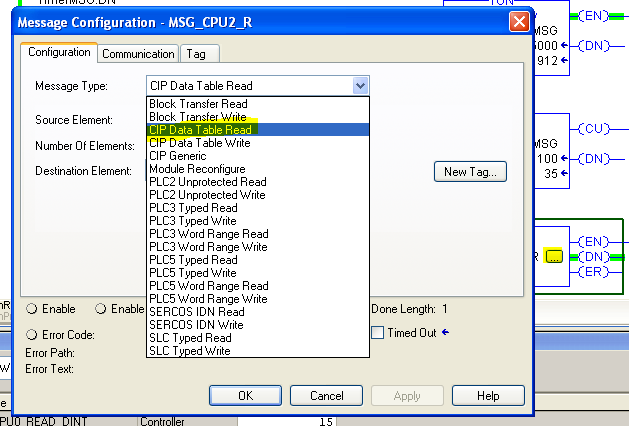Select Block Transfer Write option
The height and width of the screenshot is (426, 629).
(258, 117)
